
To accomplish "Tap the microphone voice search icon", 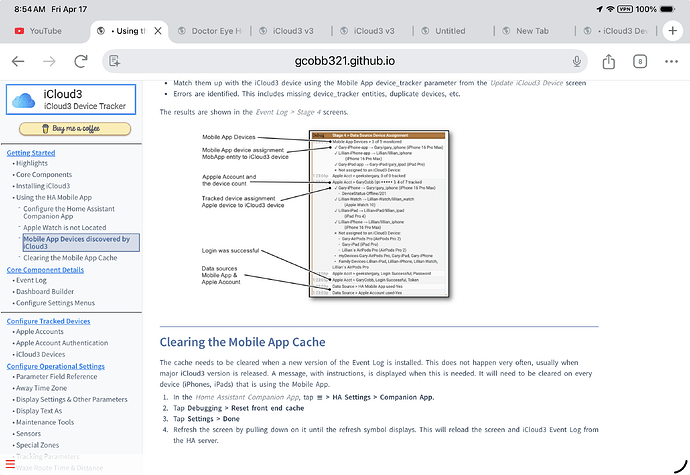I will tap(576, 61).
